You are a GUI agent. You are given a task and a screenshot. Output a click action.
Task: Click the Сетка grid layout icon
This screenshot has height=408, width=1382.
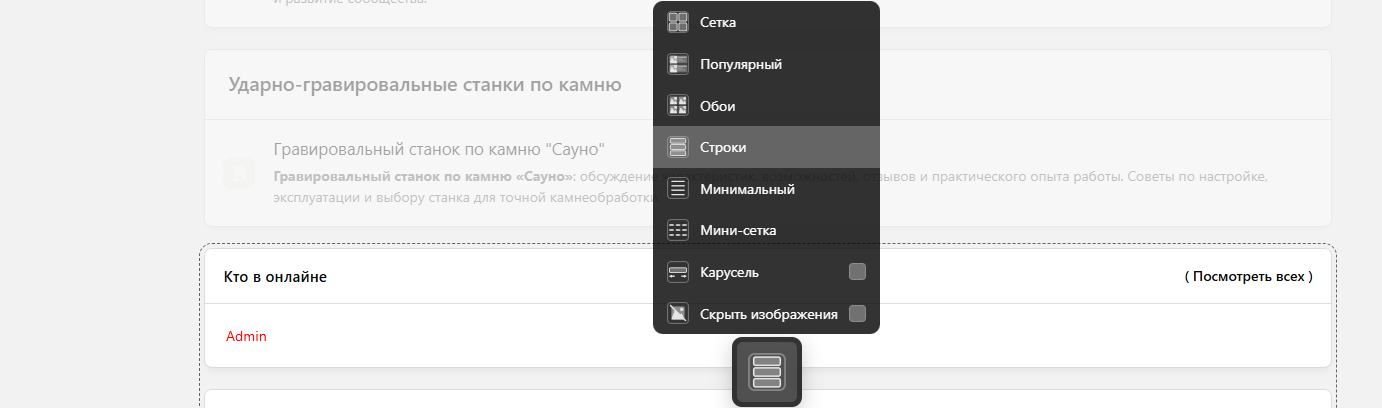tap(678, 22)
